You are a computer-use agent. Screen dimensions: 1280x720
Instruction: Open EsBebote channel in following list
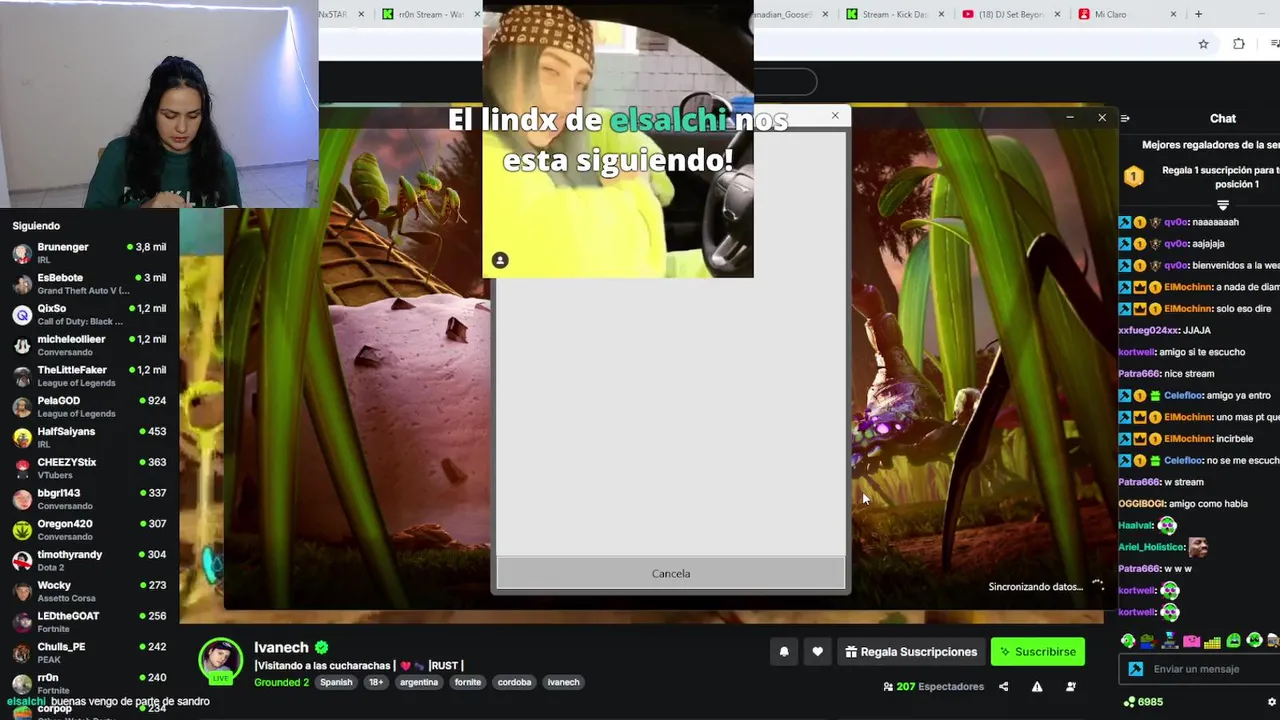point(90,283)
